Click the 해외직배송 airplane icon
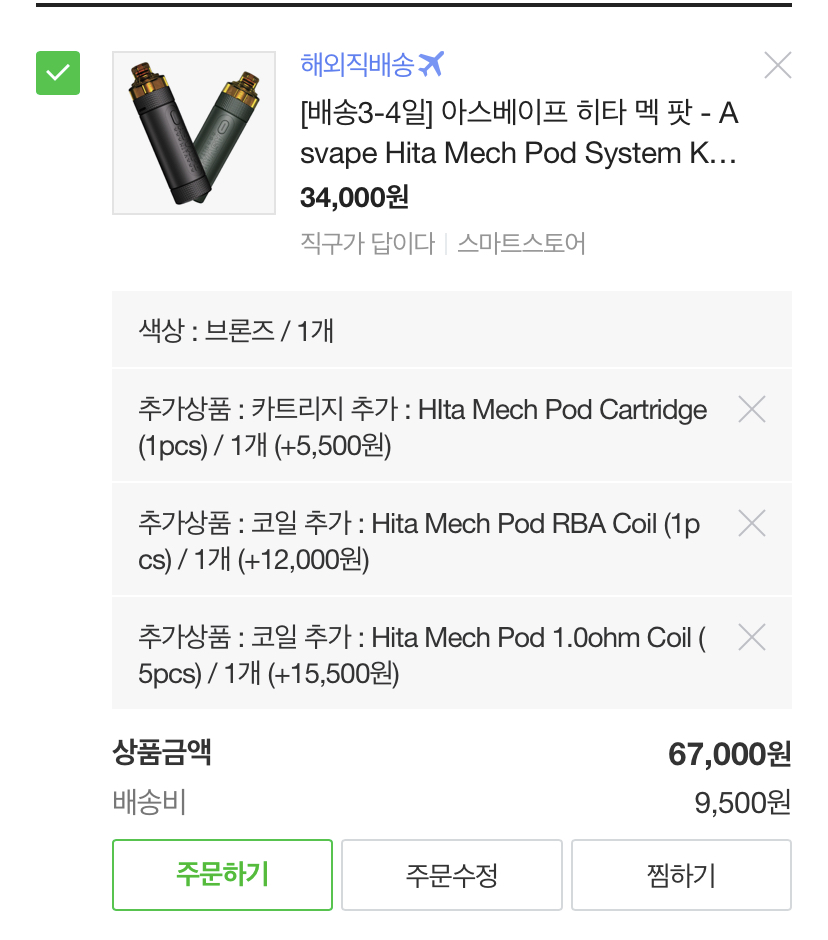The width and height of the screenshot is (828, 940). (x=430, y=64)
